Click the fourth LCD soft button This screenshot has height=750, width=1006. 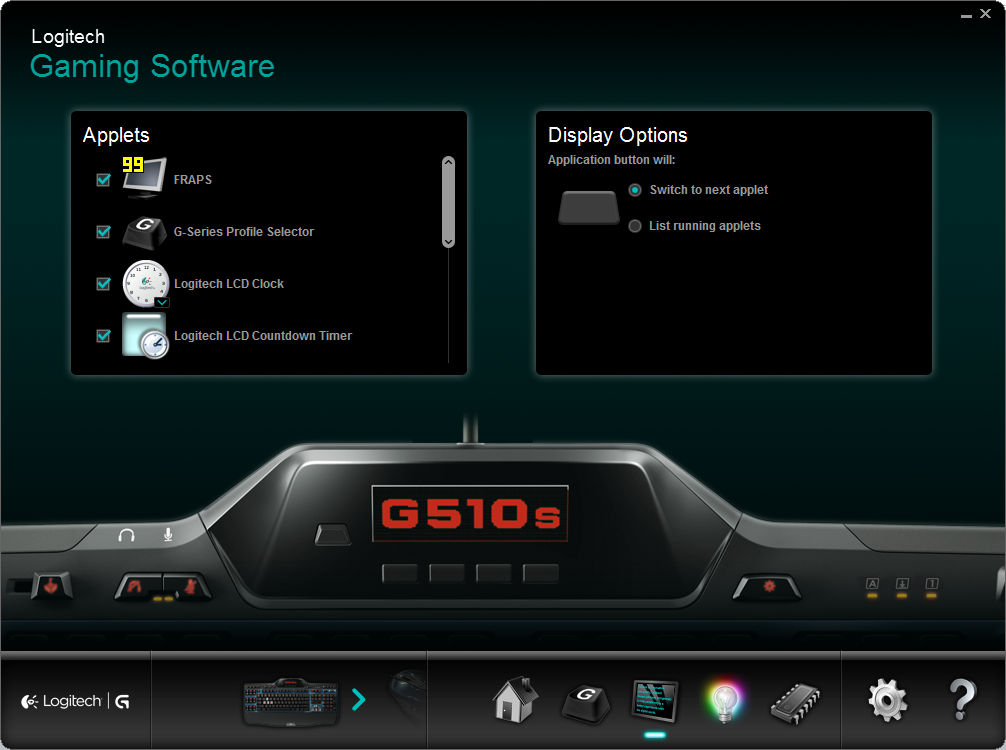(x=540, y=573)
